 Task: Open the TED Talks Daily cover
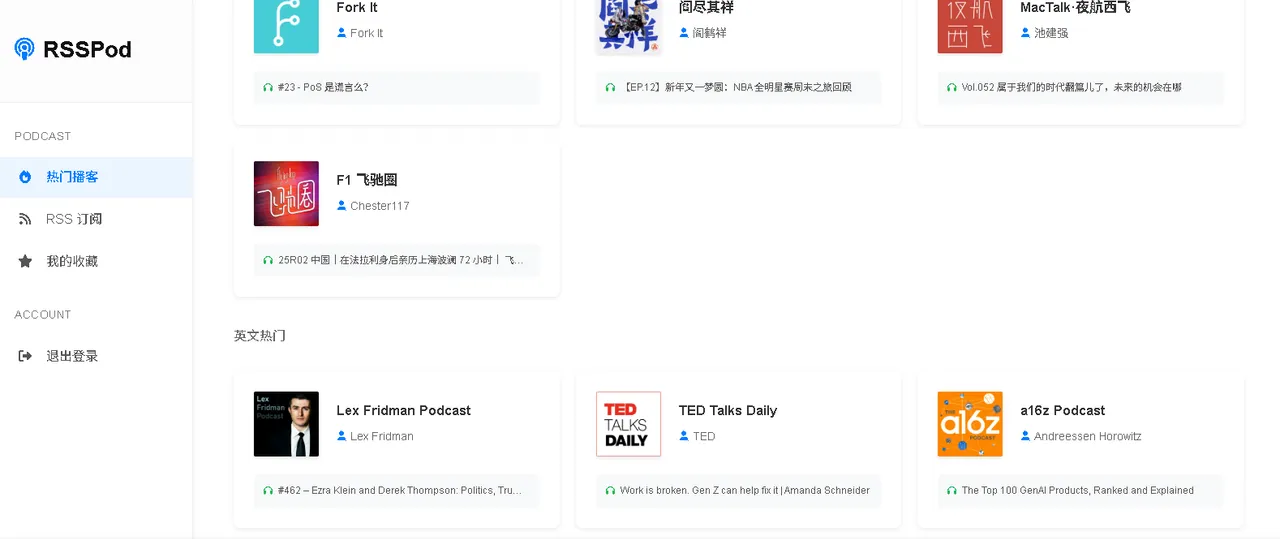click(x=628, y=424)
